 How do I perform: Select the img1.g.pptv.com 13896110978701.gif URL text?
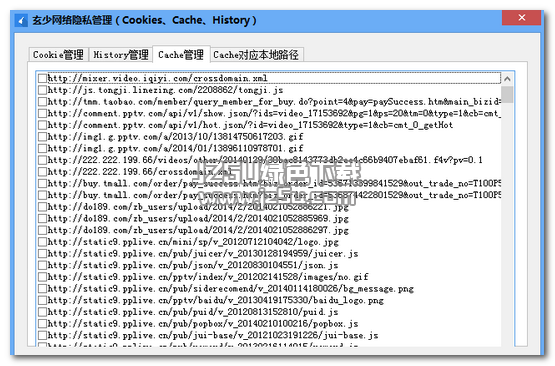(176, 148)
